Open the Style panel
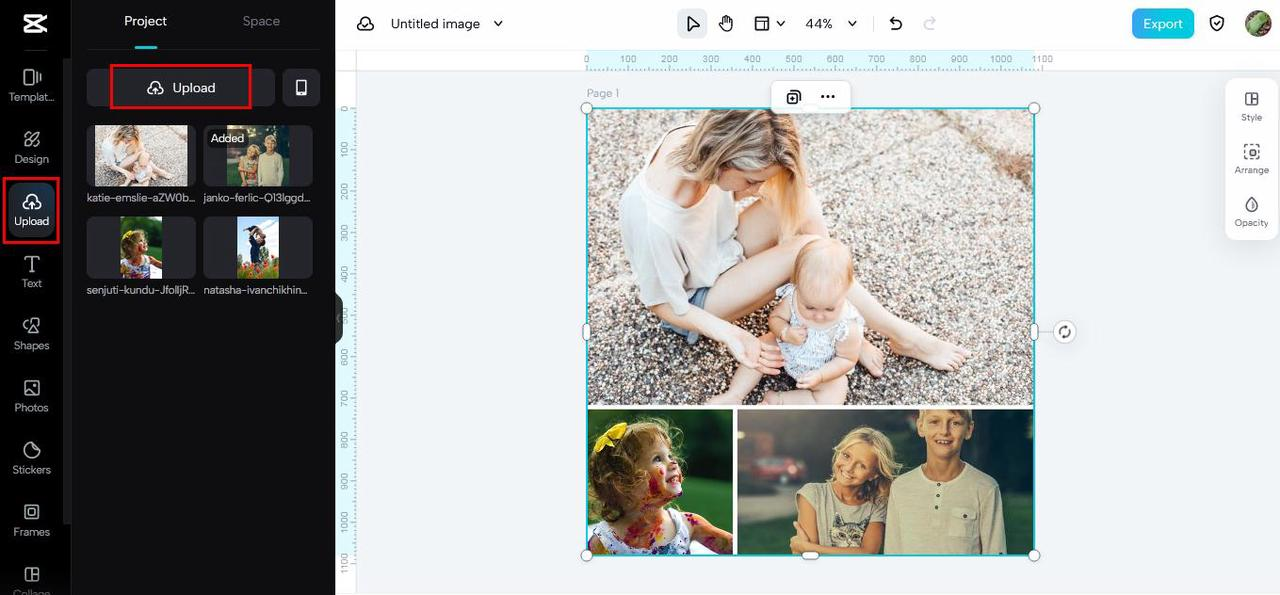The image size is (1280, 595). coord(1251,106)
